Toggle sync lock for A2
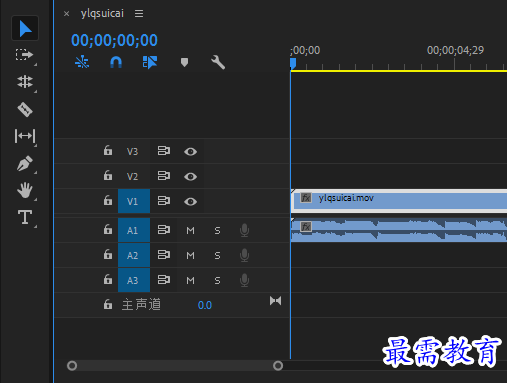507x383 pixels. coord(164,255)
